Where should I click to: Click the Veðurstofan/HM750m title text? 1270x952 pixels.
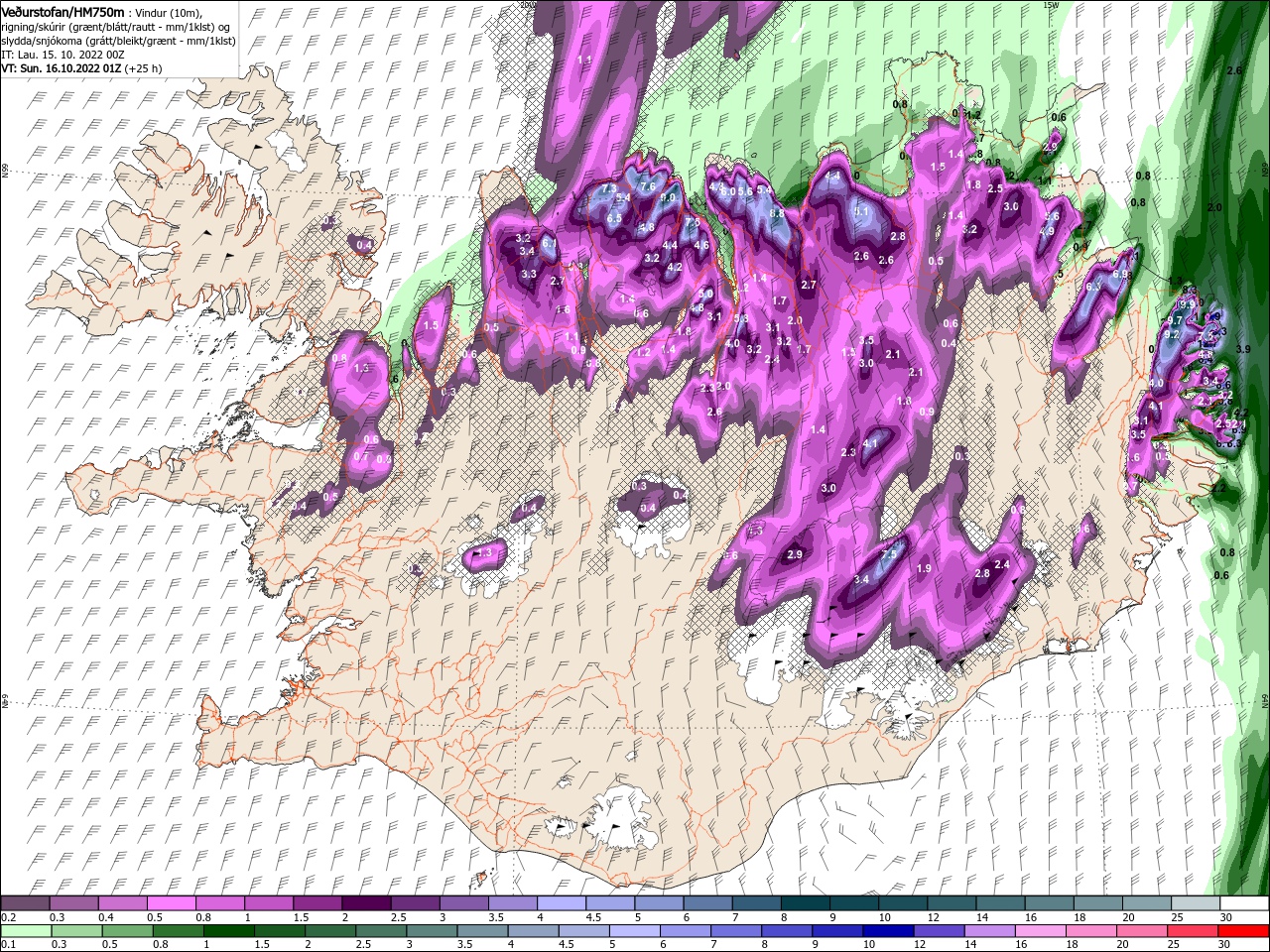(63, 11)
